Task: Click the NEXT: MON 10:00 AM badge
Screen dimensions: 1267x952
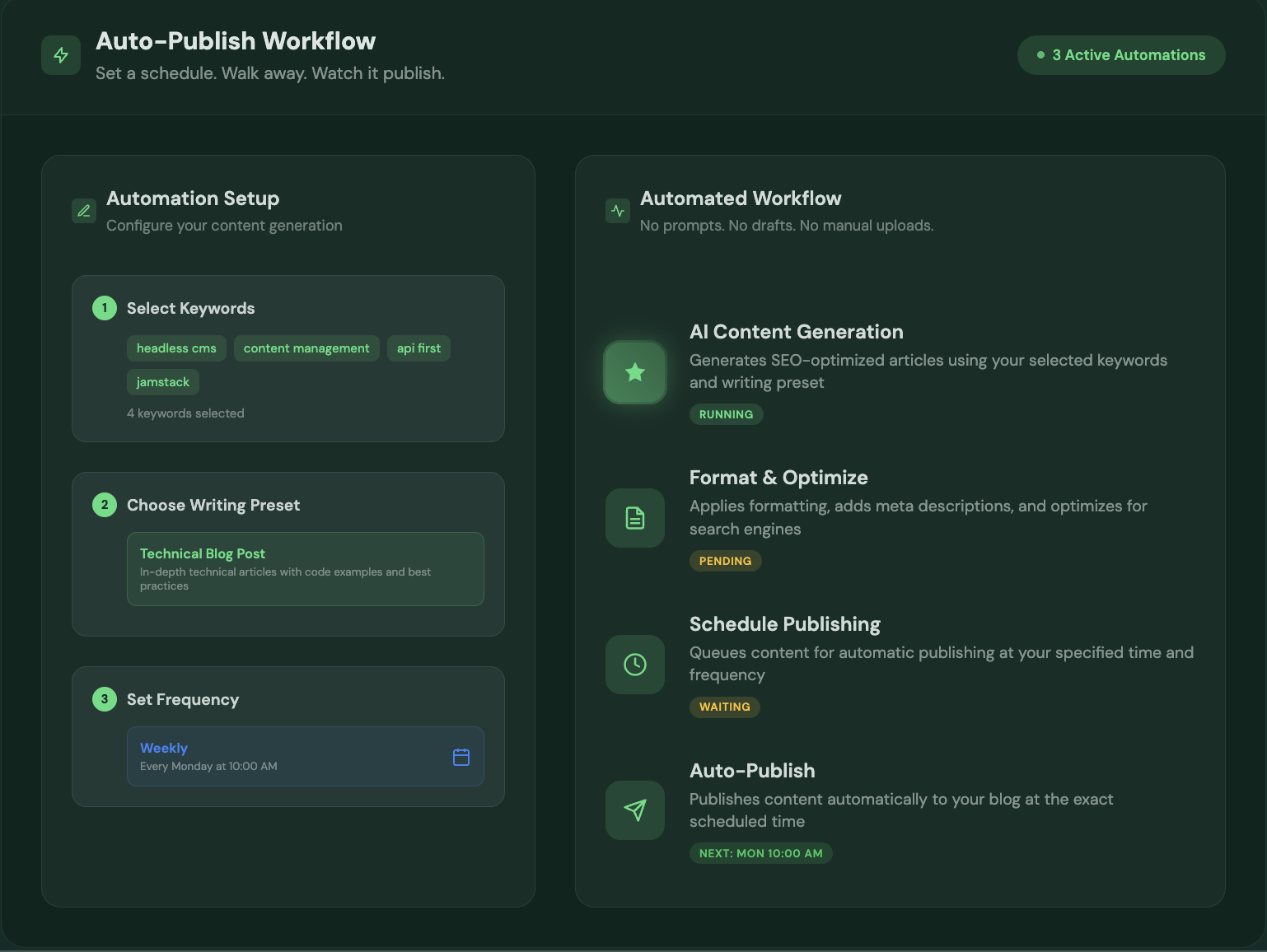Action: pos(760,853)
